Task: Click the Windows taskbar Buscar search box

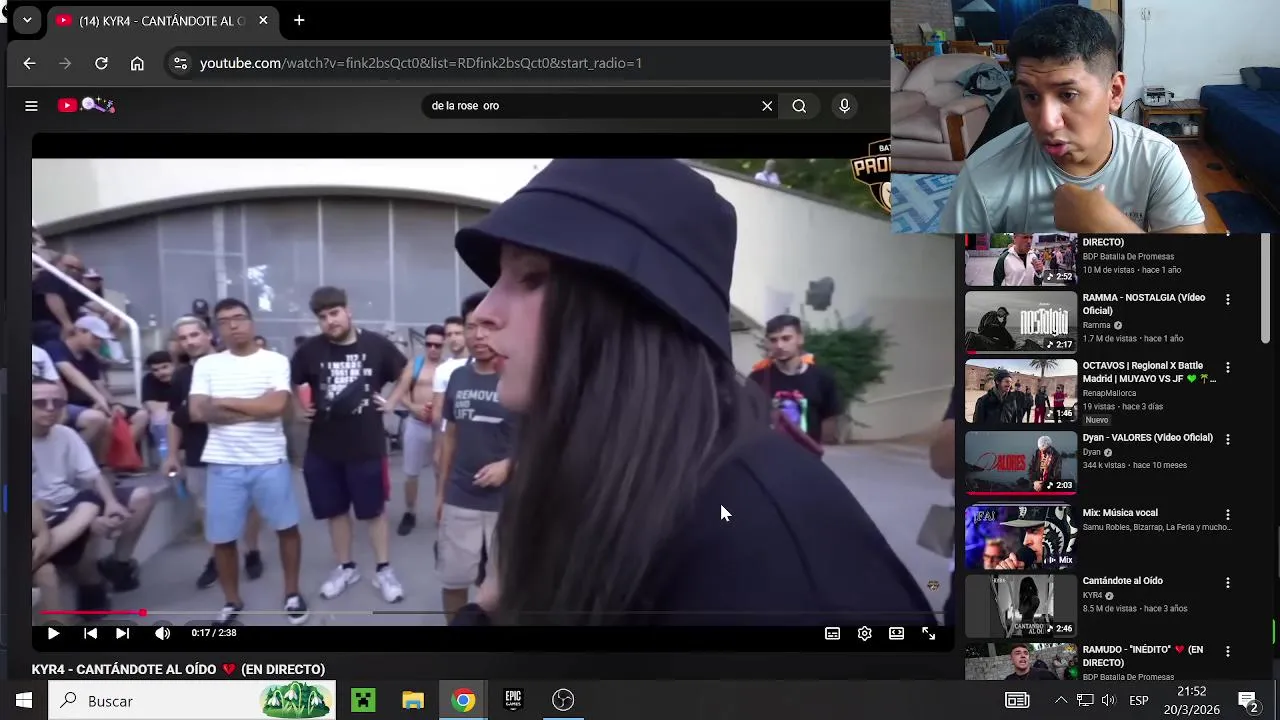Action: pyautogui.click(x=190, y=700)
